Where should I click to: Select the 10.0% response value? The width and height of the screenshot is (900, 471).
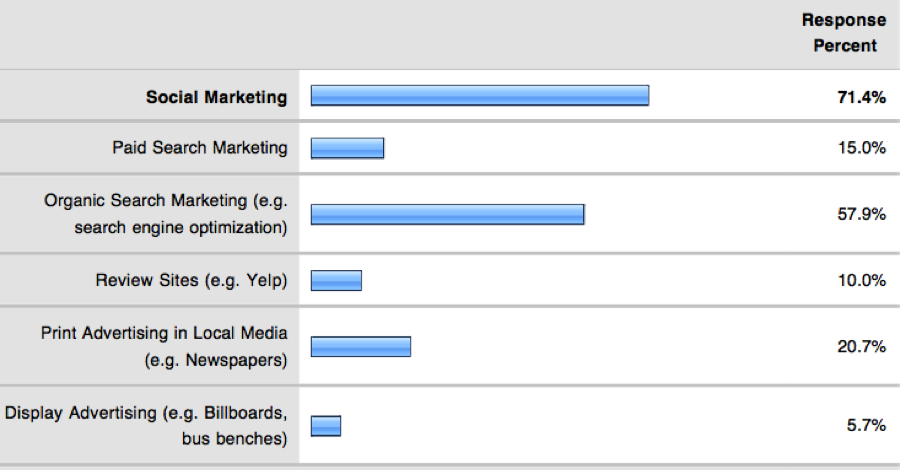[861, 280]
